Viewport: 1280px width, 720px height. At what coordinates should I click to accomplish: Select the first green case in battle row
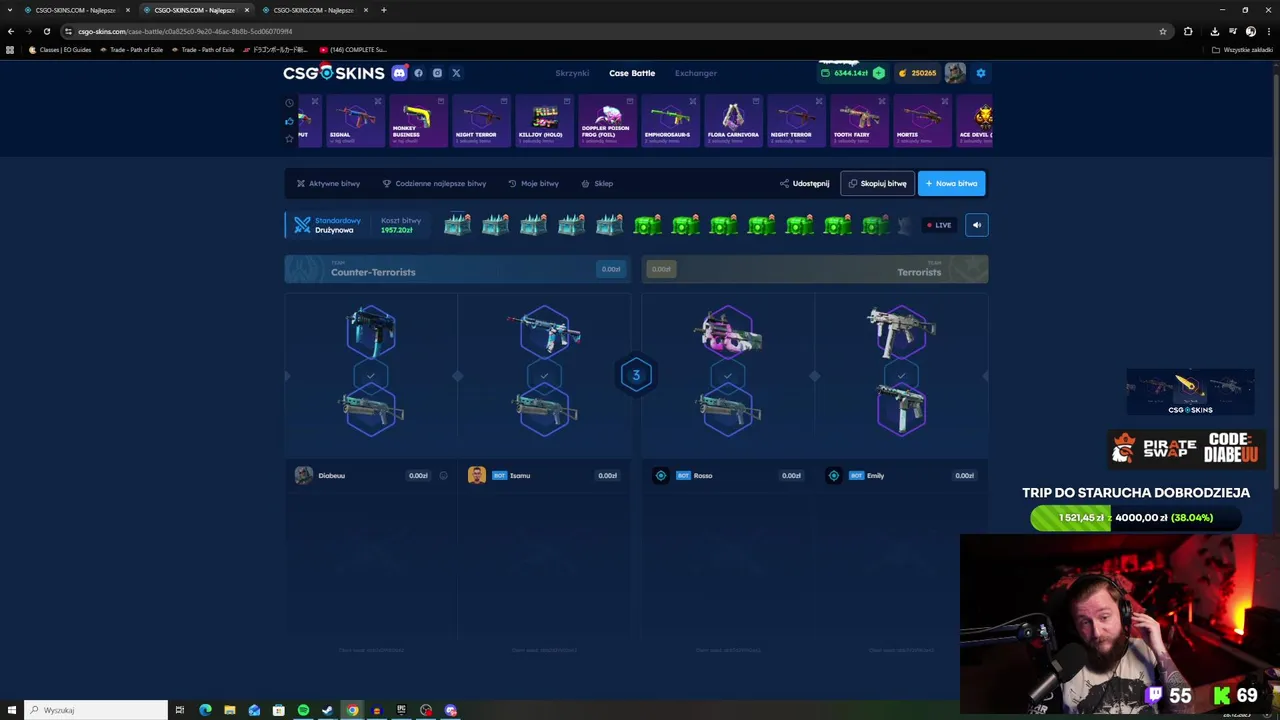coord(647,225)
